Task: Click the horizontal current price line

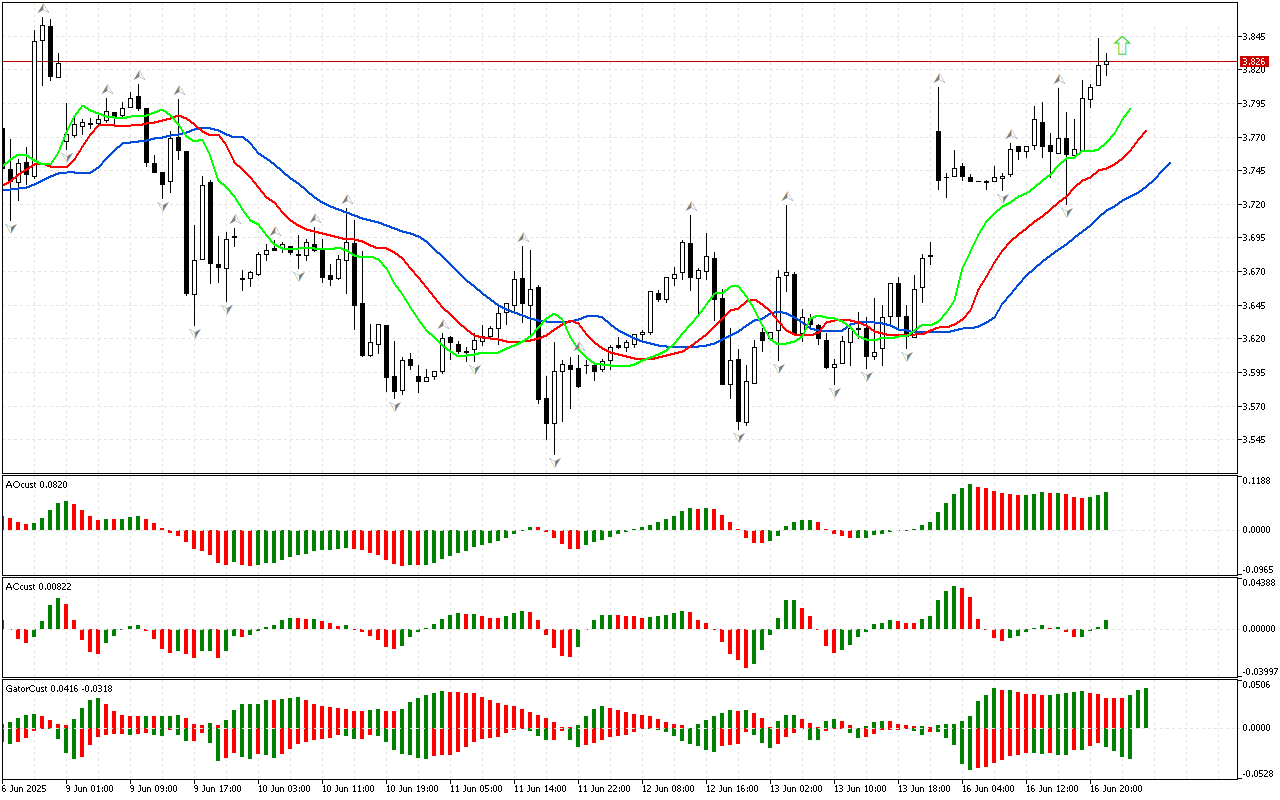Action: click(x=600, y=61)
